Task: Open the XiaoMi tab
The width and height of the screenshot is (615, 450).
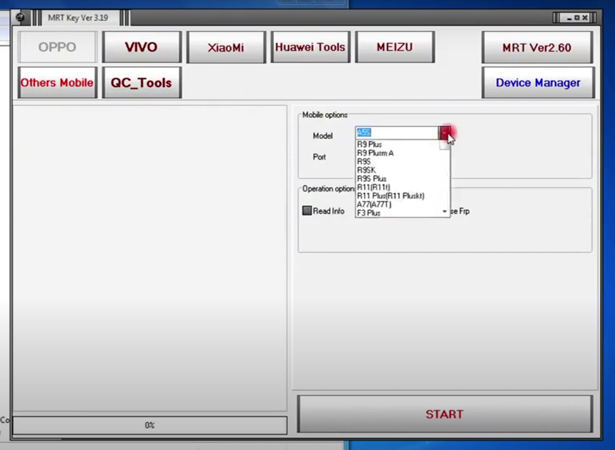Action: pyautogui.click(x=225, y=47)
